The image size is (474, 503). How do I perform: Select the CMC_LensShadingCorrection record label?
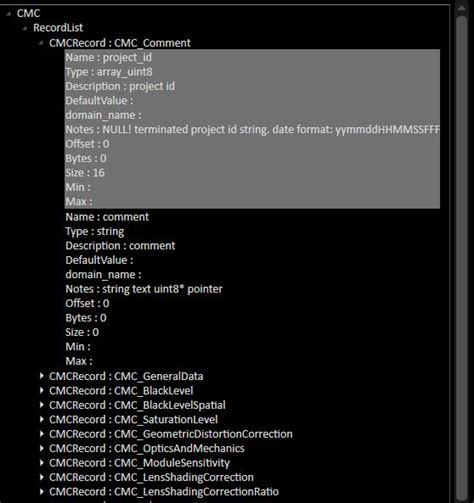pyautogui.click(x=151, y=477)
